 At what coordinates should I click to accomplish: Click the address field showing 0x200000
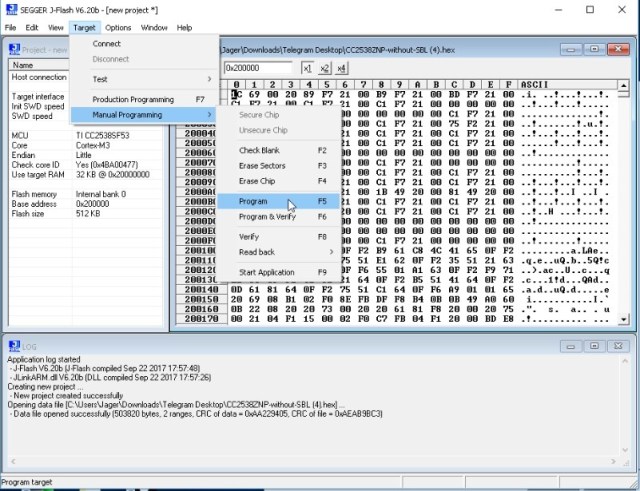(258, 68)
